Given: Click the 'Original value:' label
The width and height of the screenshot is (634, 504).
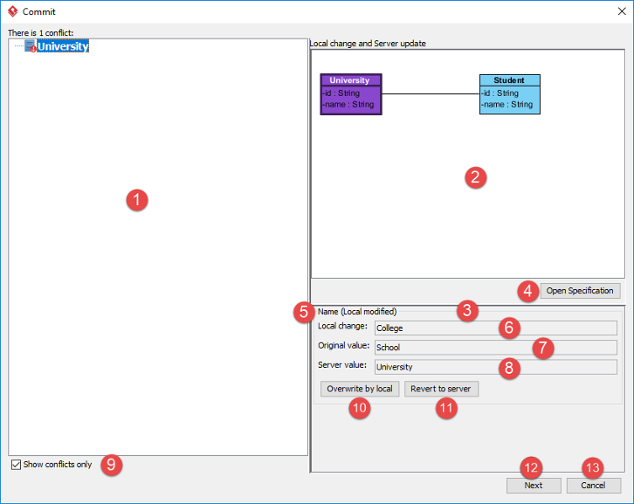Looking at the screenshot, I should (x=344, y=345).
